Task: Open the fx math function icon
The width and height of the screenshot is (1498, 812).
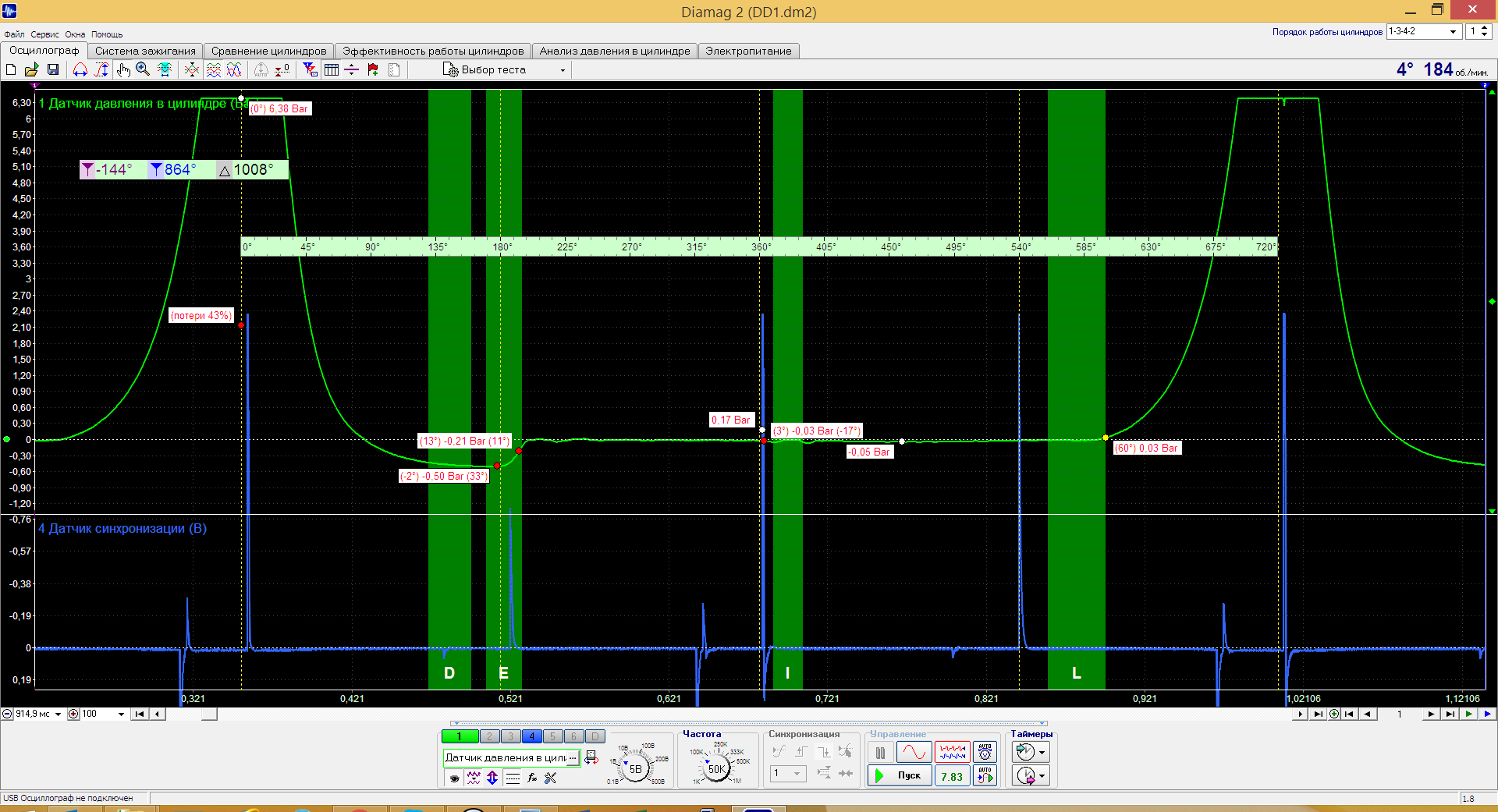Action: (532, 778)
